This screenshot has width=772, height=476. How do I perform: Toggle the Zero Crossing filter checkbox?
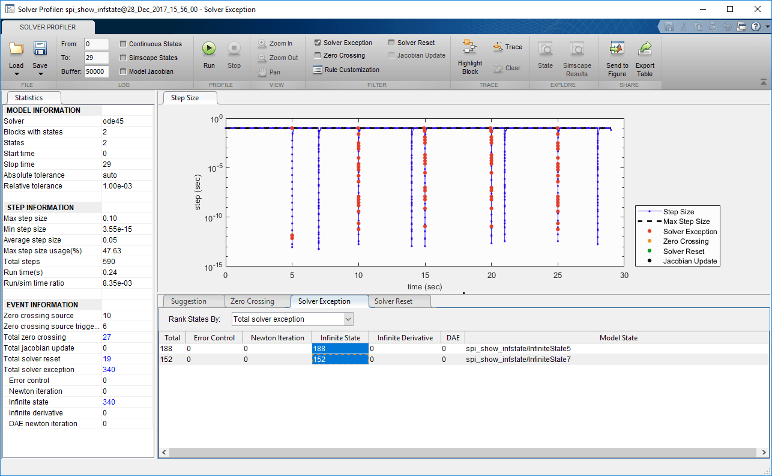[x=318, y=56]
